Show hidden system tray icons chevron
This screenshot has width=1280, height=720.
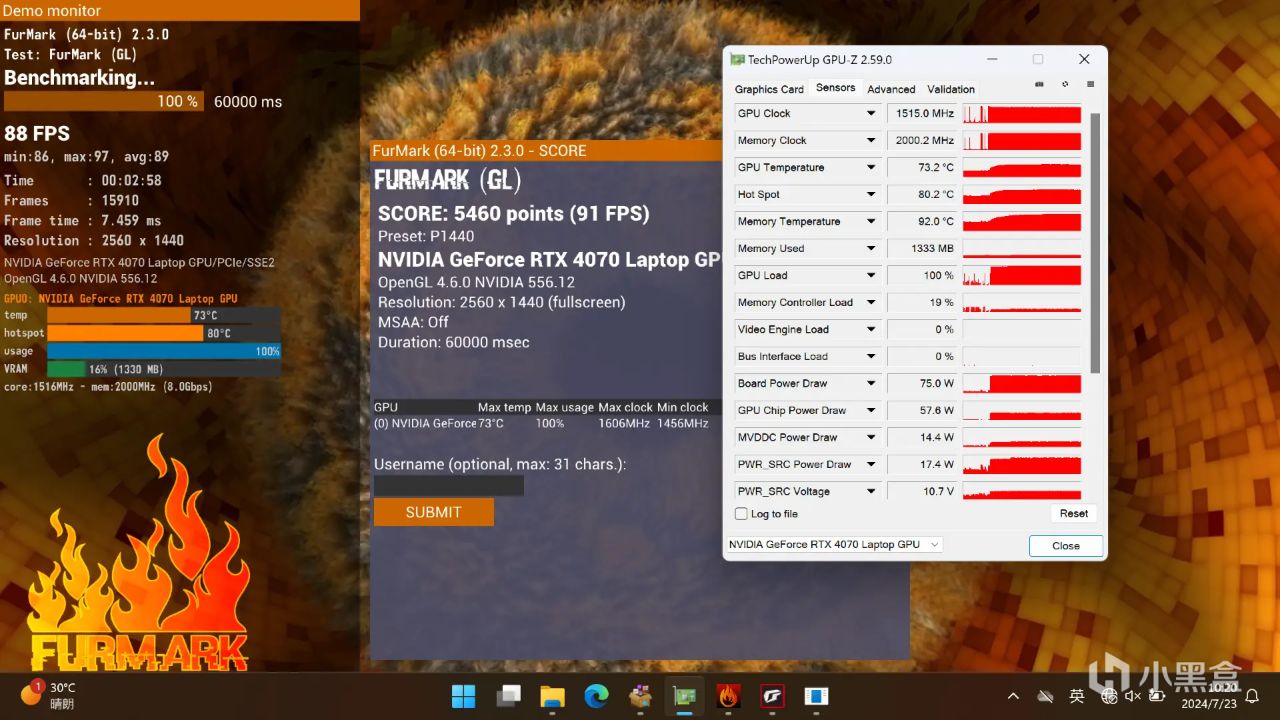click(x=1013, y=696)
